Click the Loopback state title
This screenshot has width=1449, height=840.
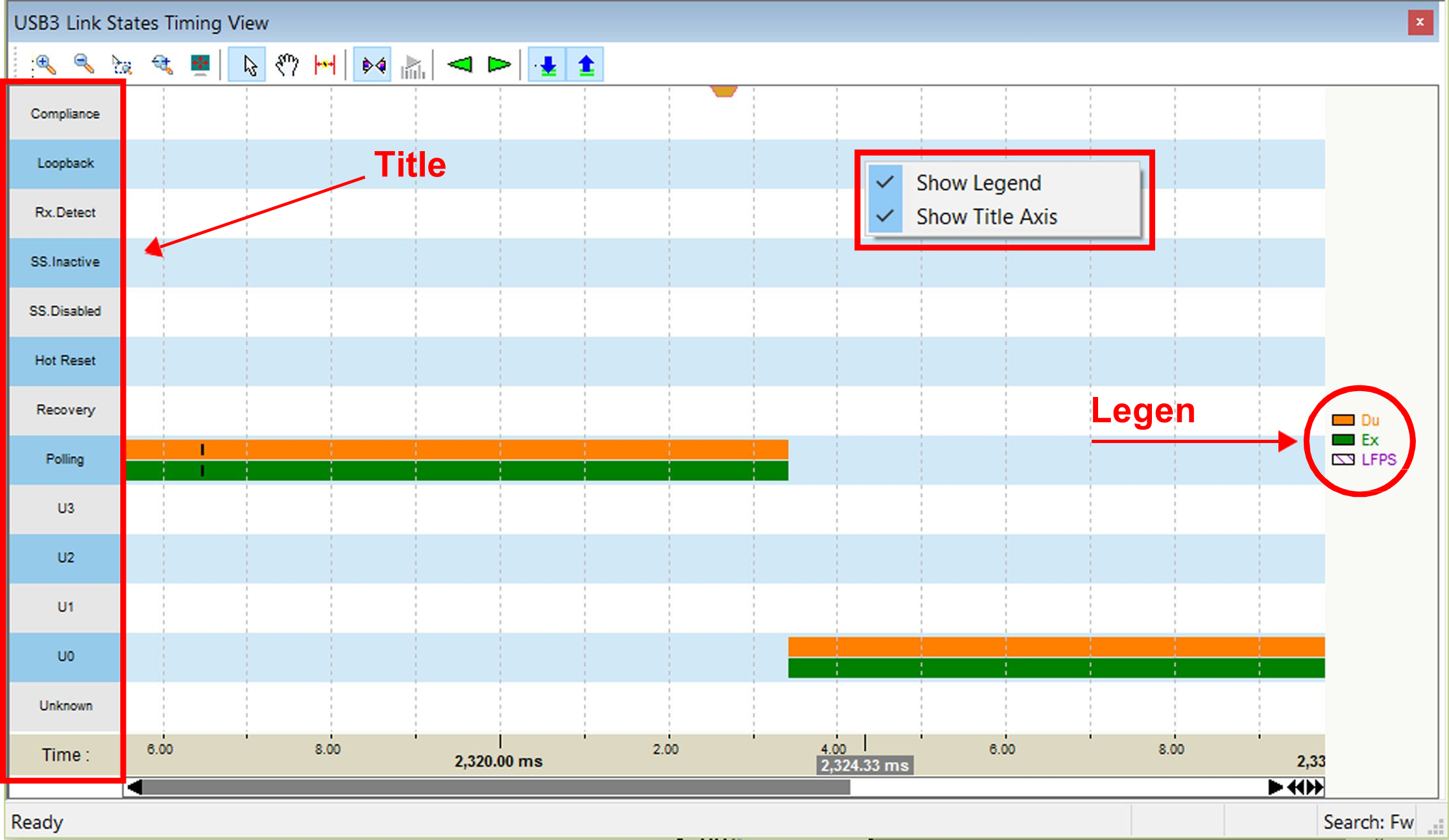(65, 163)
